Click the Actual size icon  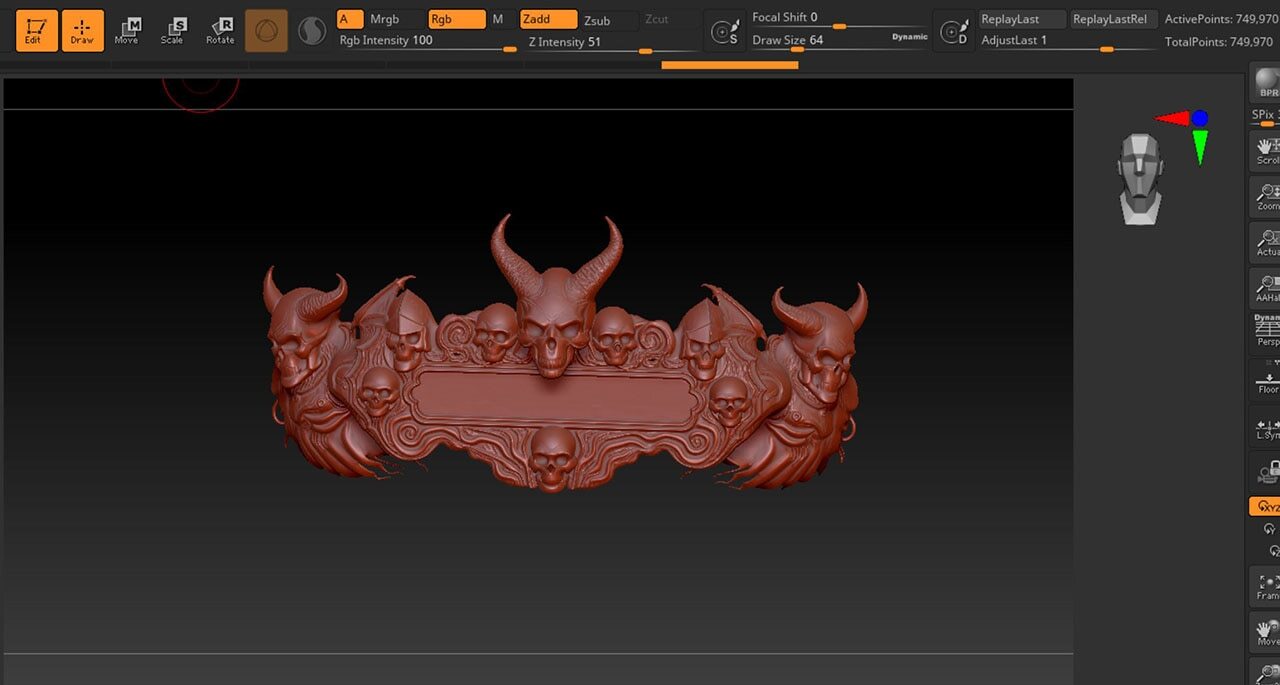tap(1265, 242)
